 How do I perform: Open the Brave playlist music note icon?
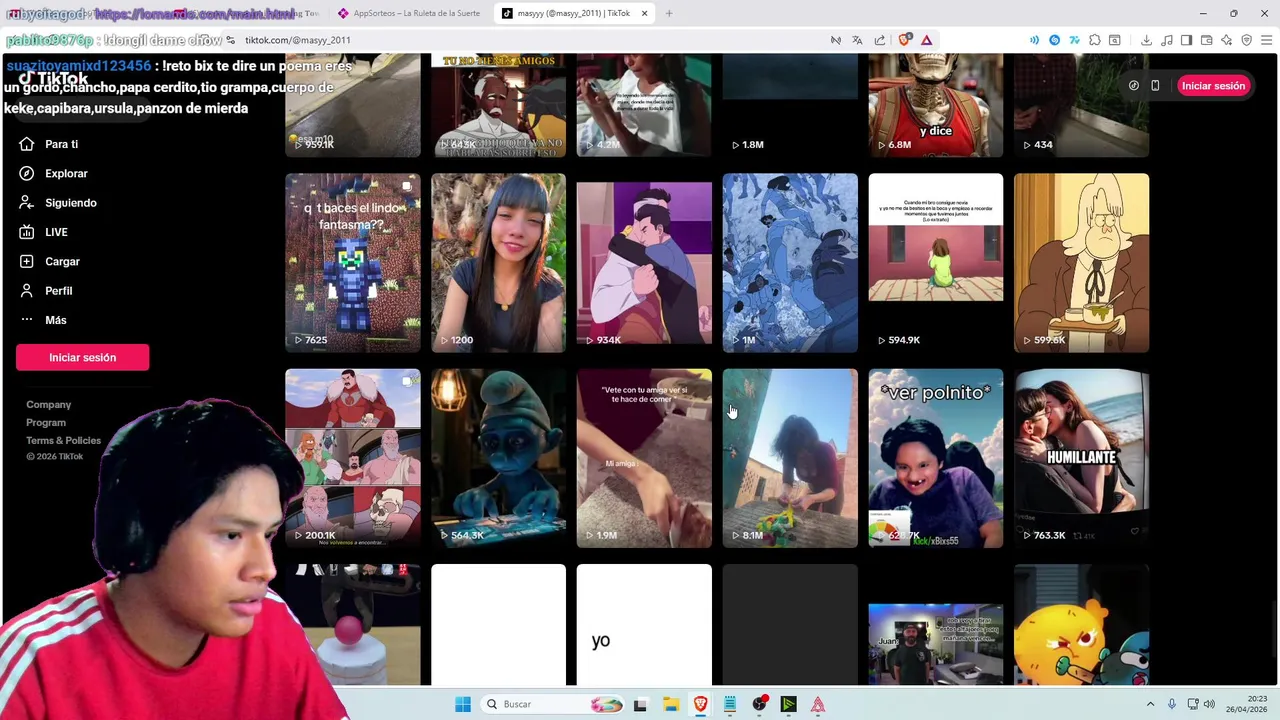tap(1166, 40)
